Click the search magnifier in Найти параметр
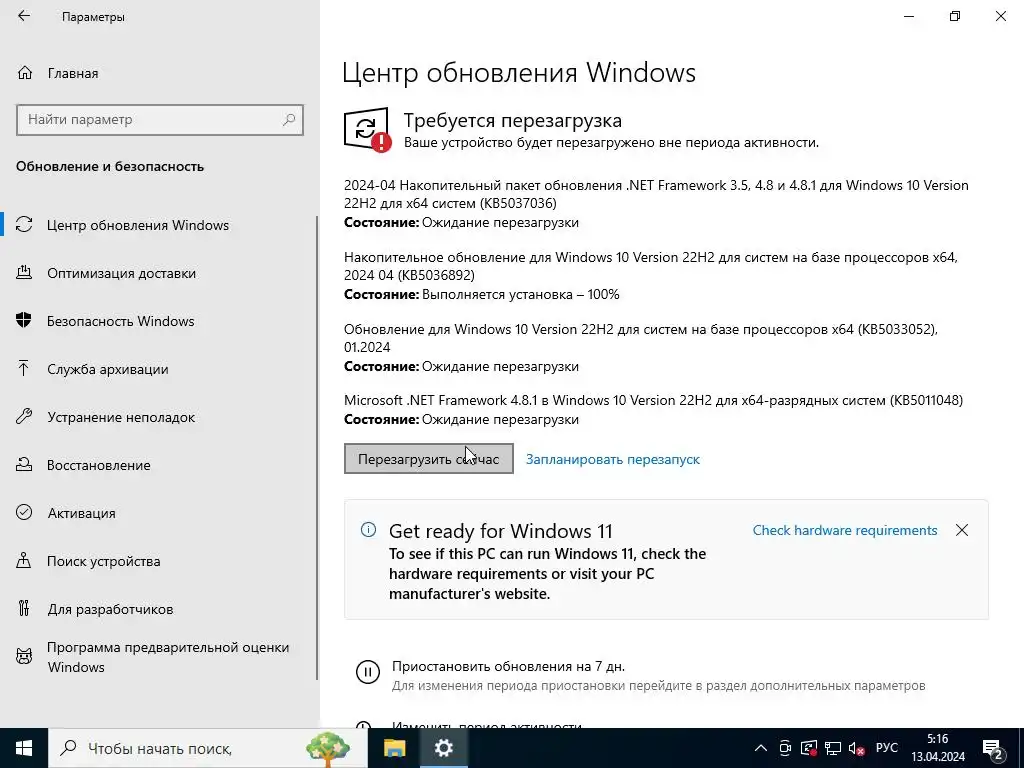1024x768 pixels. tap(289, 120)
